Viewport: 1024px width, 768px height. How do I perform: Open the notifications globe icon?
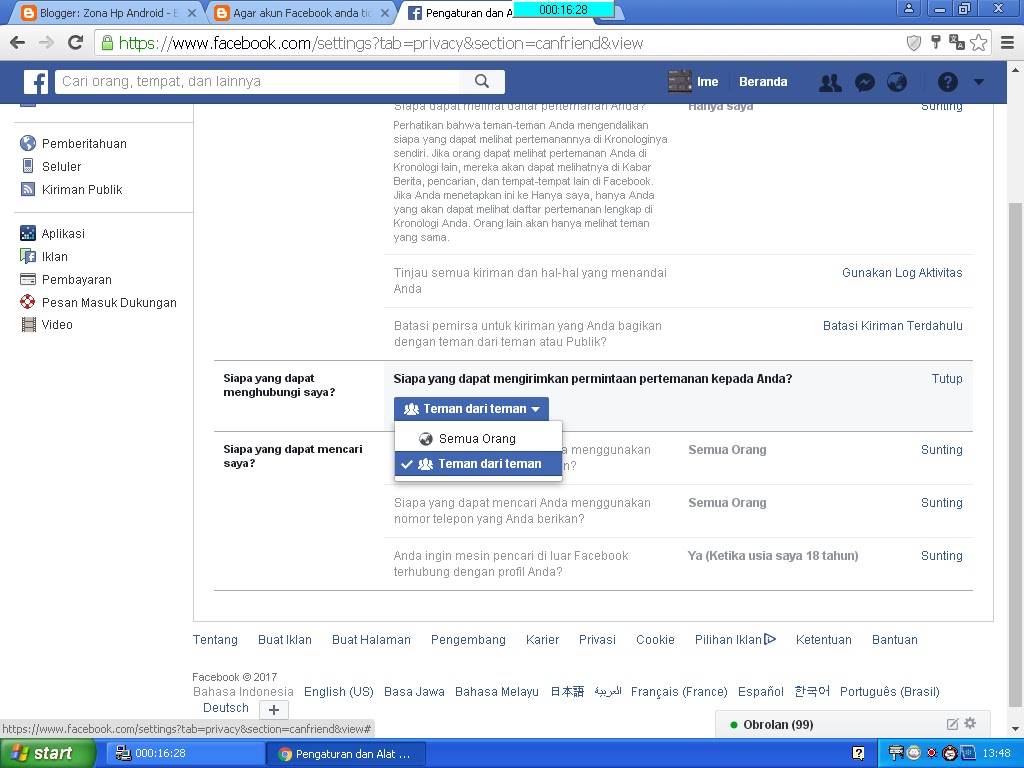897,82
